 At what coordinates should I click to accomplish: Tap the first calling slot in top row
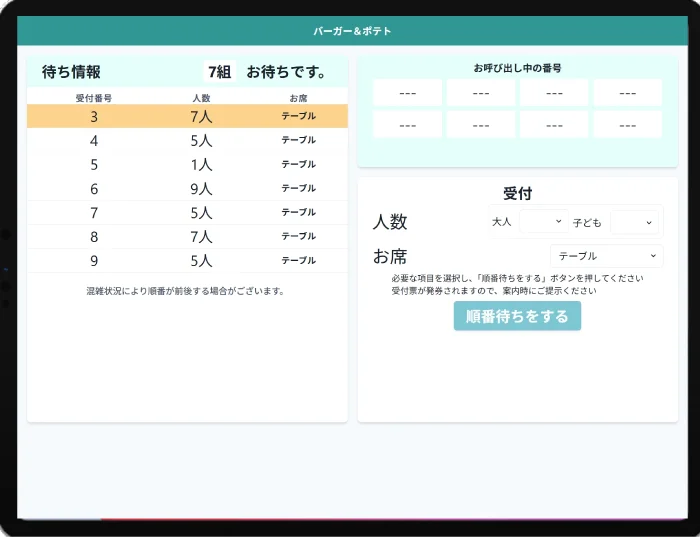[x=407, y=93]
